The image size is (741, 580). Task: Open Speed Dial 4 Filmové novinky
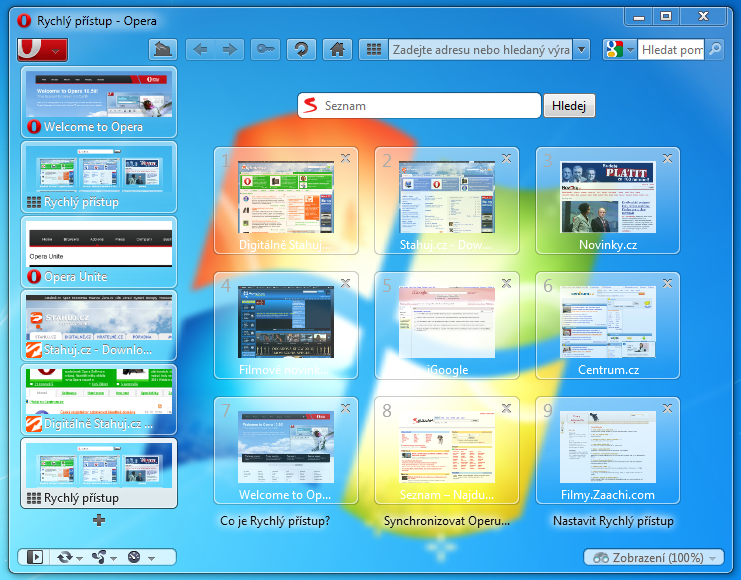286,326
